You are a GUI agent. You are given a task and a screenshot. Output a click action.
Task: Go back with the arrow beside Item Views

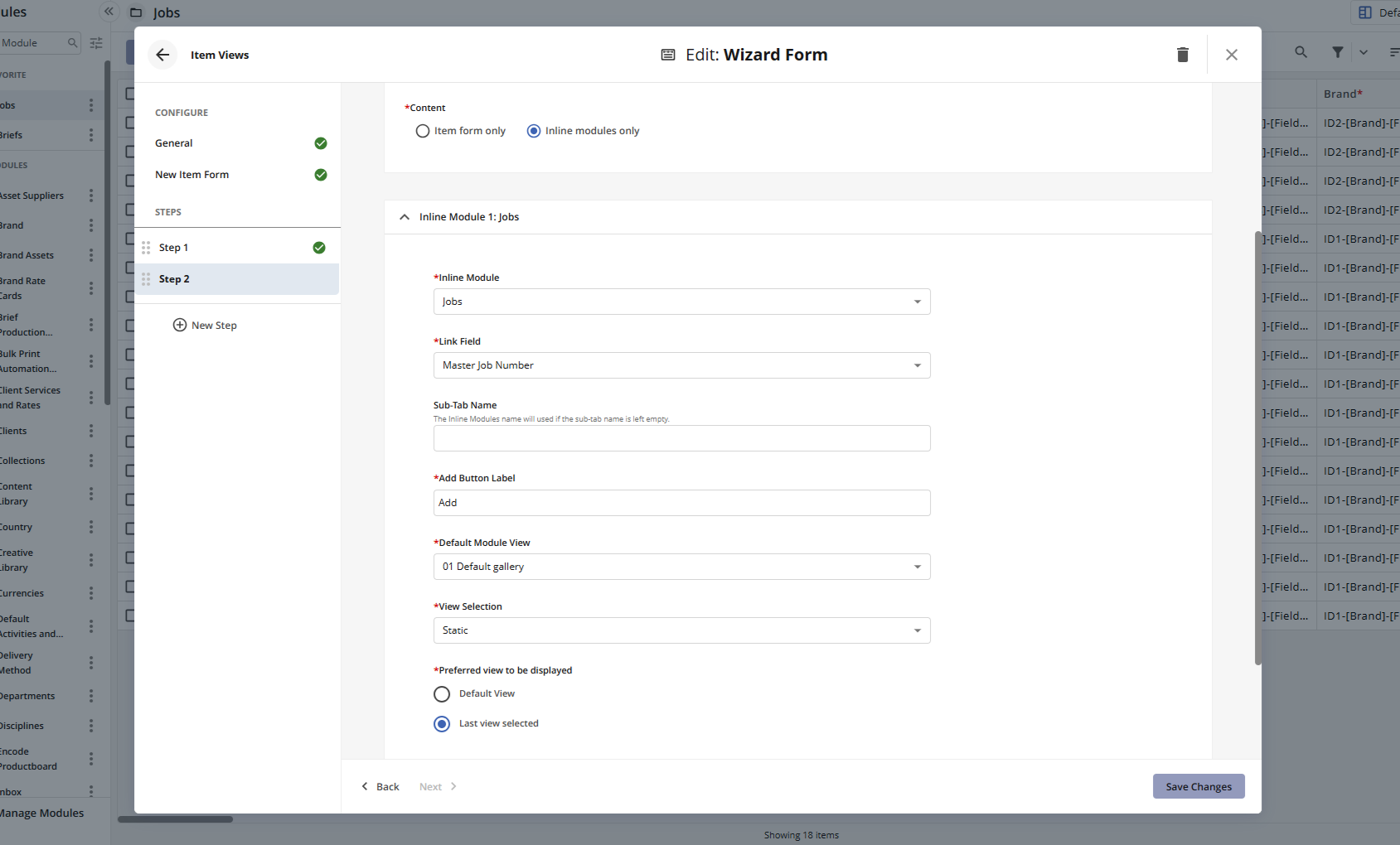[162, 55]
